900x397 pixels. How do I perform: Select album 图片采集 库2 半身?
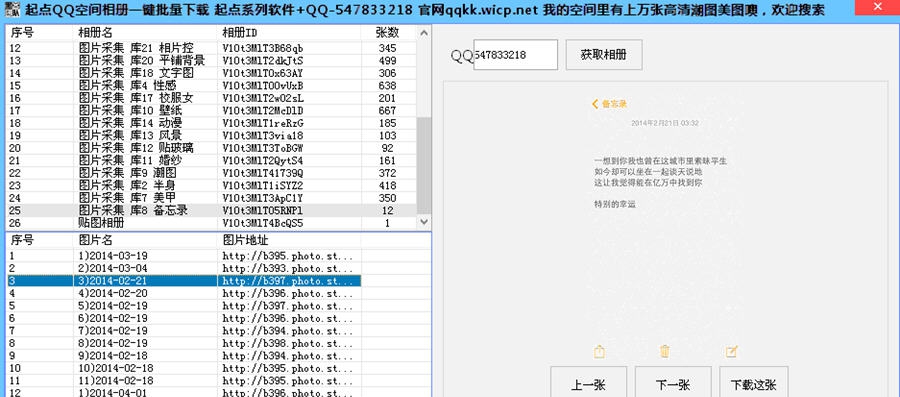point(127,185)
